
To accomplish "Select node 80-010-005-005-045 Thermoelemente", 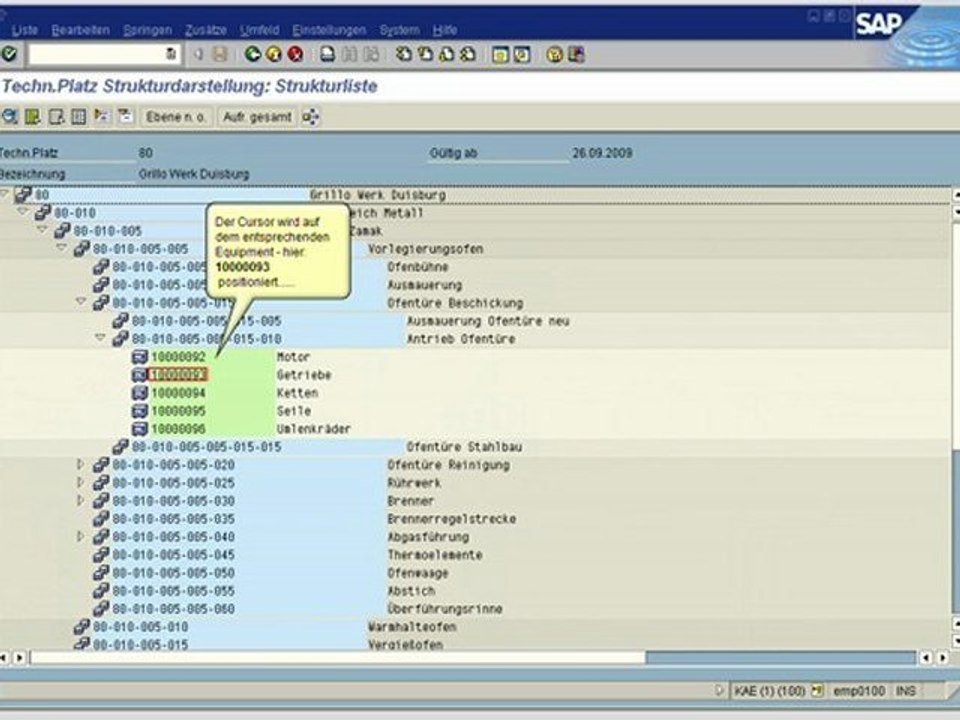I will 173,555.
